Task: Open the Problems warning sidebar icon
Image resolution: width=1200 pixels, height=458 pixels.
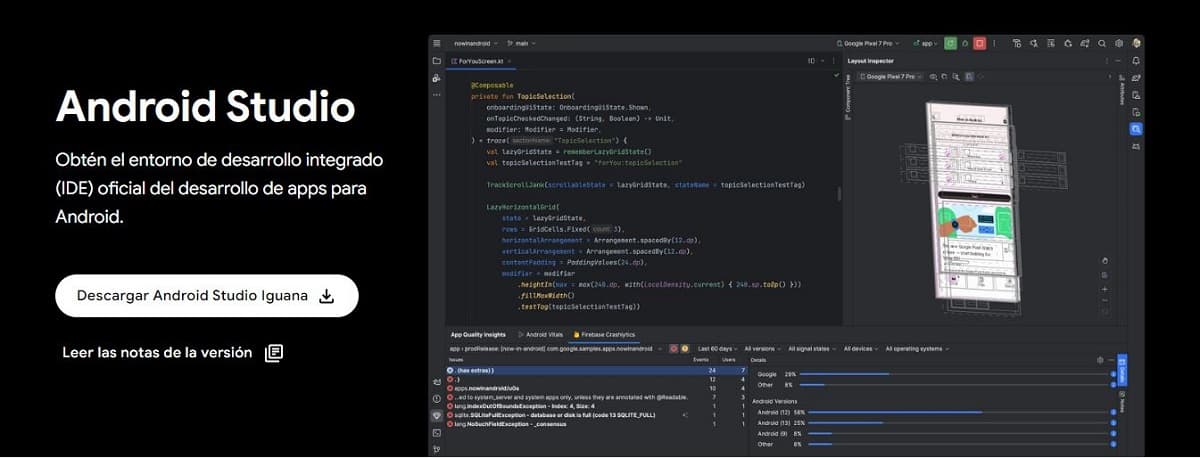Action: [x=437, y=398]
